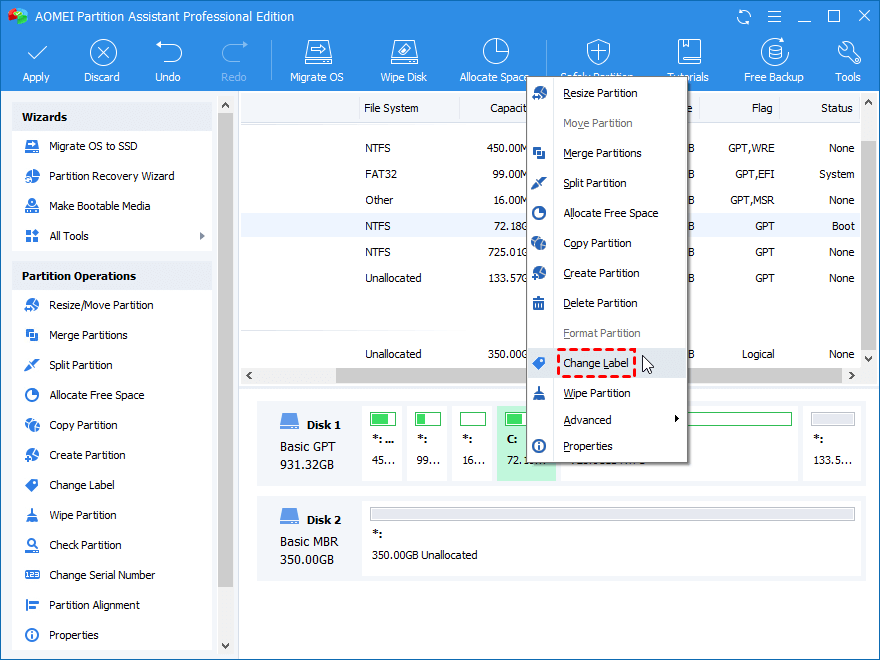Select Make Bootable Media wizard
Screen dimensions: 880x660
pyautogui.click(x=99, y=206)
